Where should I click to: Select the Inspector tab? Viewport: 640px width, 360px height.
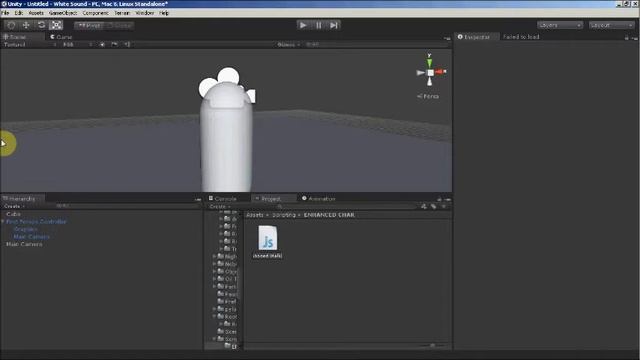pyautogui.click(x=476, y=37)
